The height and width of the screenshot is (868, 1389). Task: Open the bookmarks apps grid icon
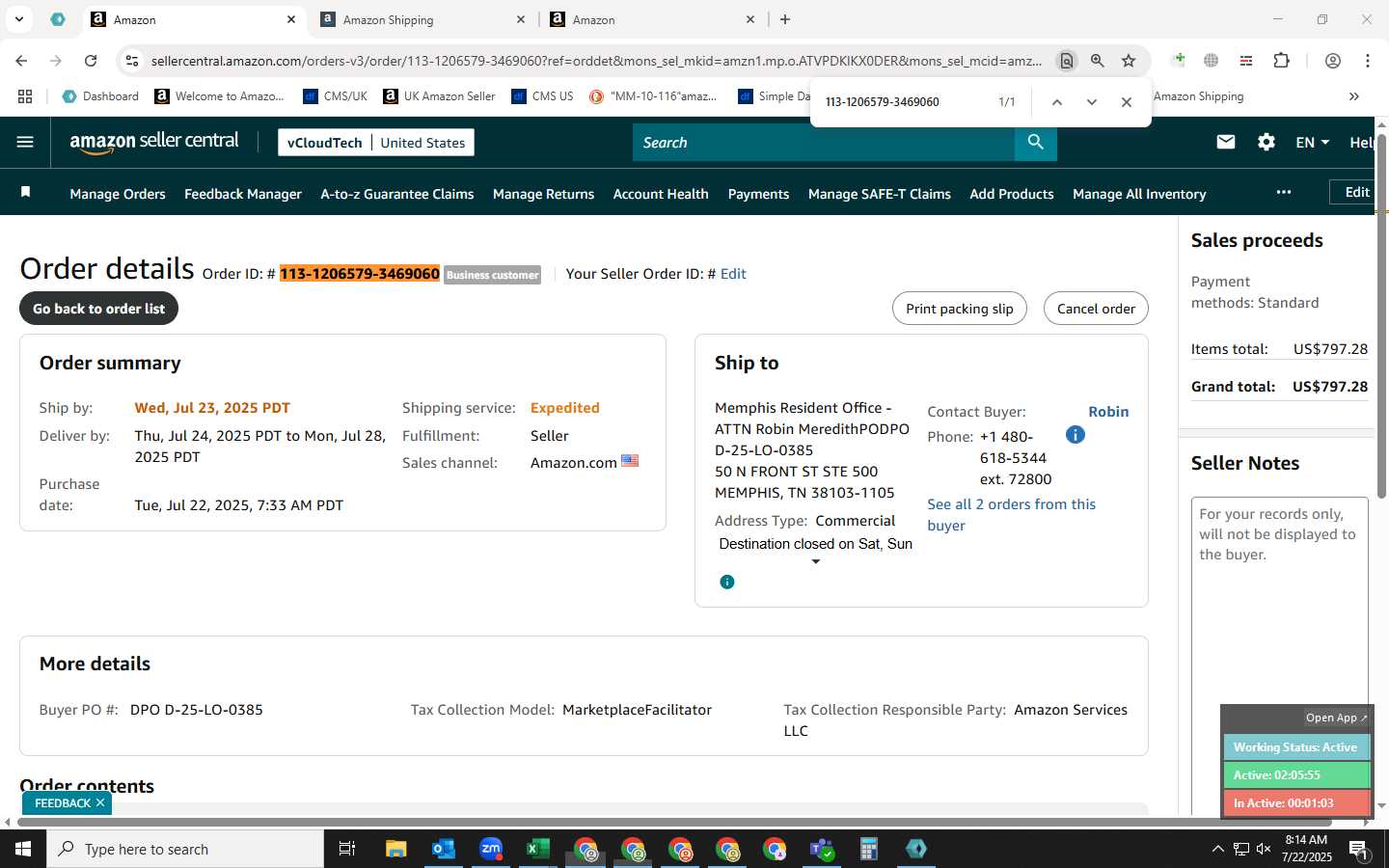[x=25, y=96]
